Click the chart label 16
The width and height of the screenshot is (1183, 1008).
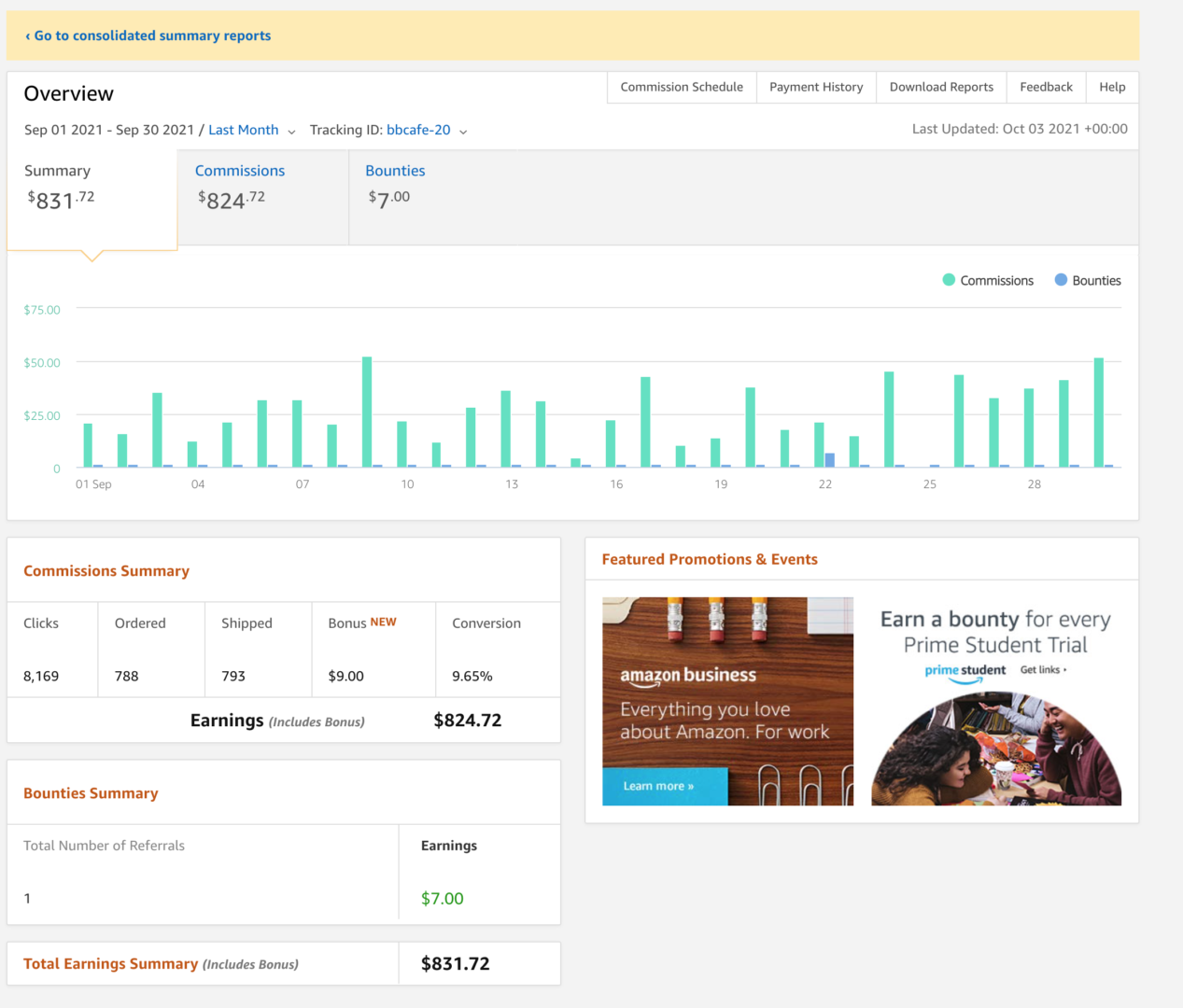(x=616, y=484)
